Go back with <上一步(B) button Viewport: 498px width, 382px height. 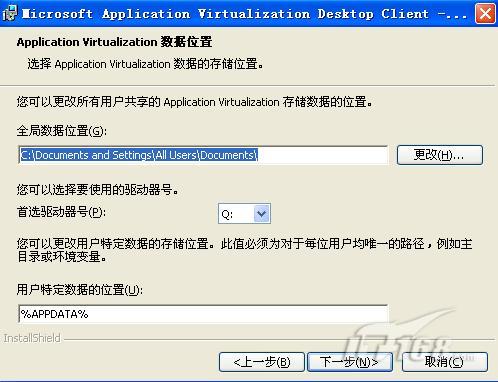tap(262, 362)
